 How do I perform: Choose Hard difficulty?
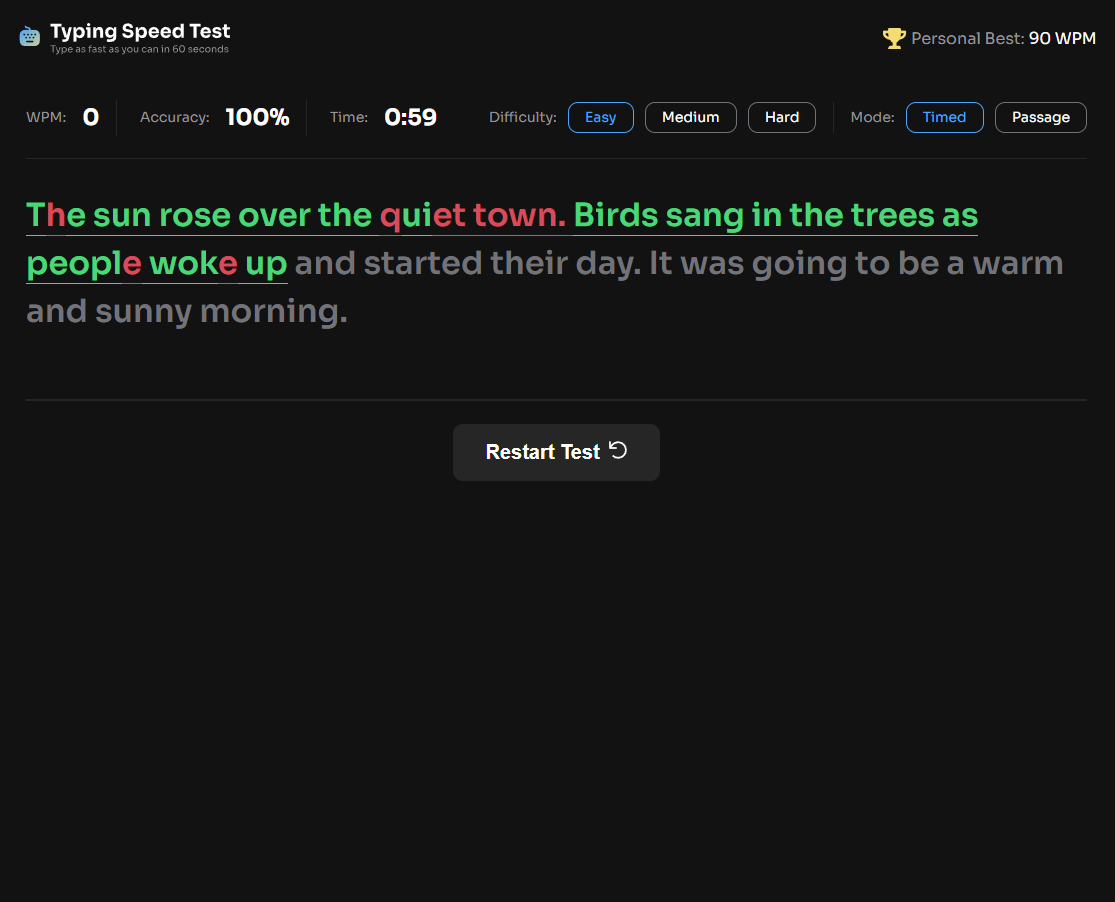click(x=781, y=117)
